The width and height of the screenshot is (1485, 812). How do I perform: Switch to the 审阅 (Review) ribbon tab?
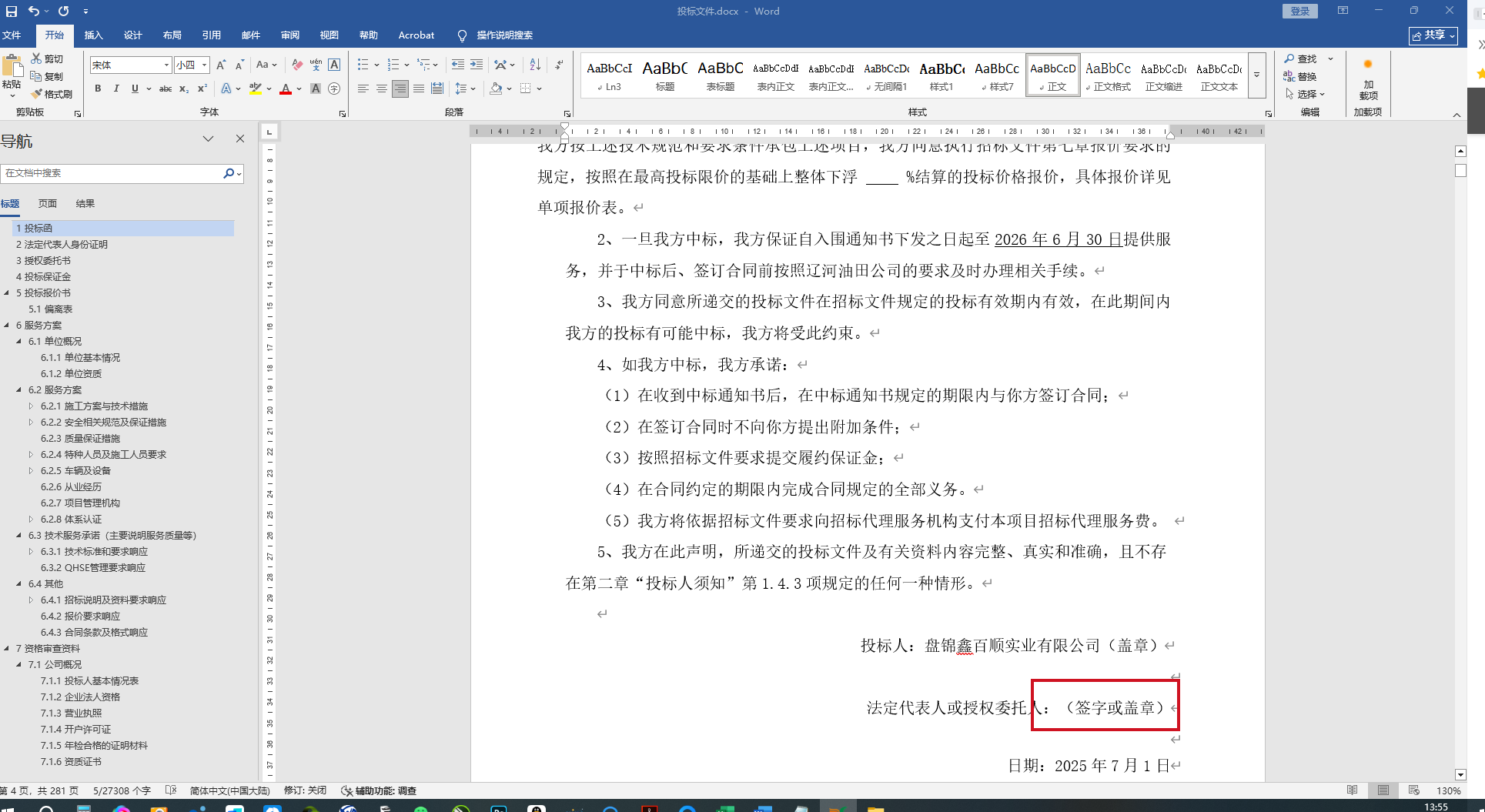click(290, 35)
